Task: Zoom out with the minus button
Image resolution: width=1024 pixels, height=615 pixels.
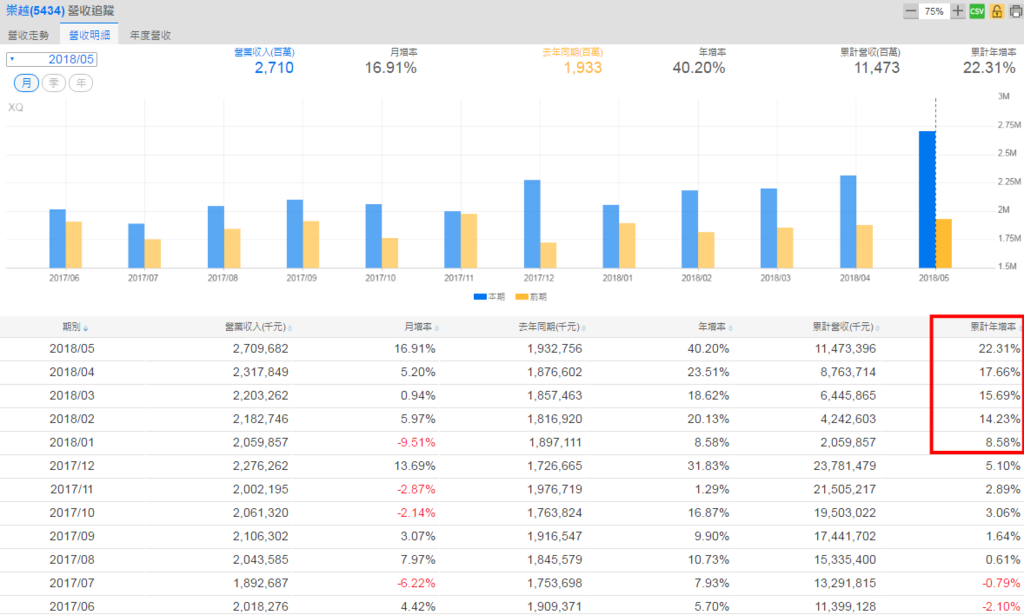Action: click(910, 11)
